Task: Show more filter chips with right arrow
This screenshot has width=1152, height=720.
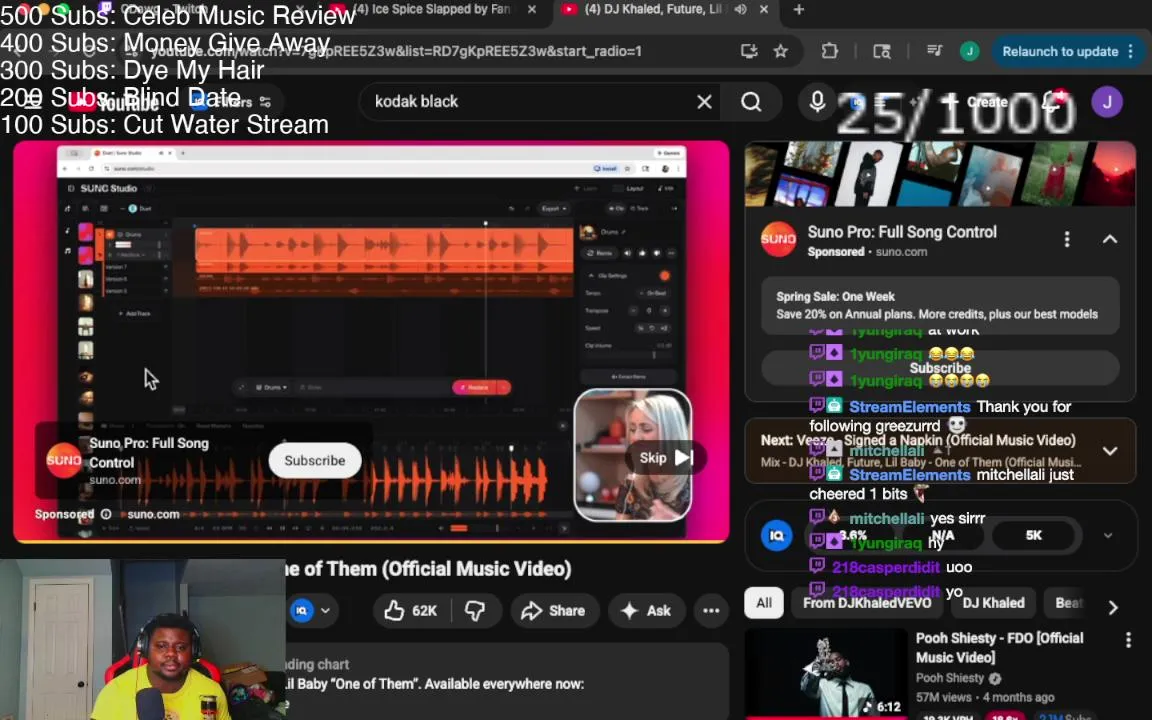Action: pos(1113,607)
